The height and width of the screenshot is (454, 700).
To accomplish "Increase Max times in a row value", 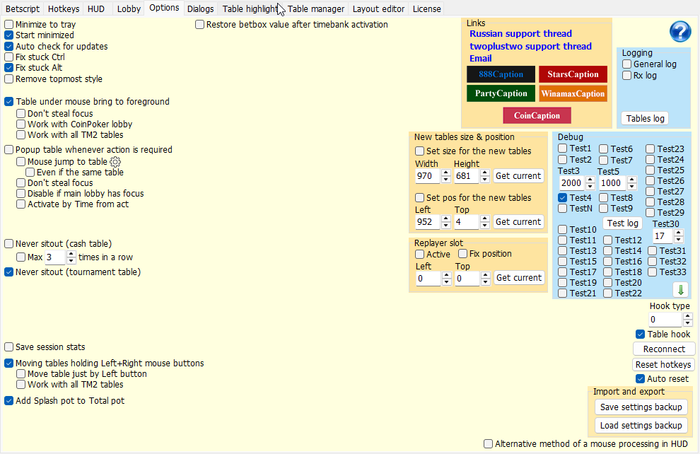I will coord(71,254).
